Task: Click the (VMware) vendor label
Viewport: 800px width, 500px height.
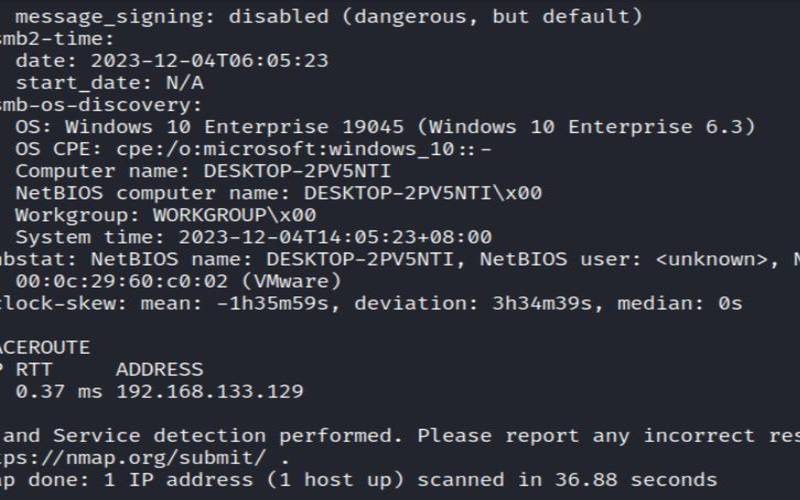Action: tap(291, 281)
